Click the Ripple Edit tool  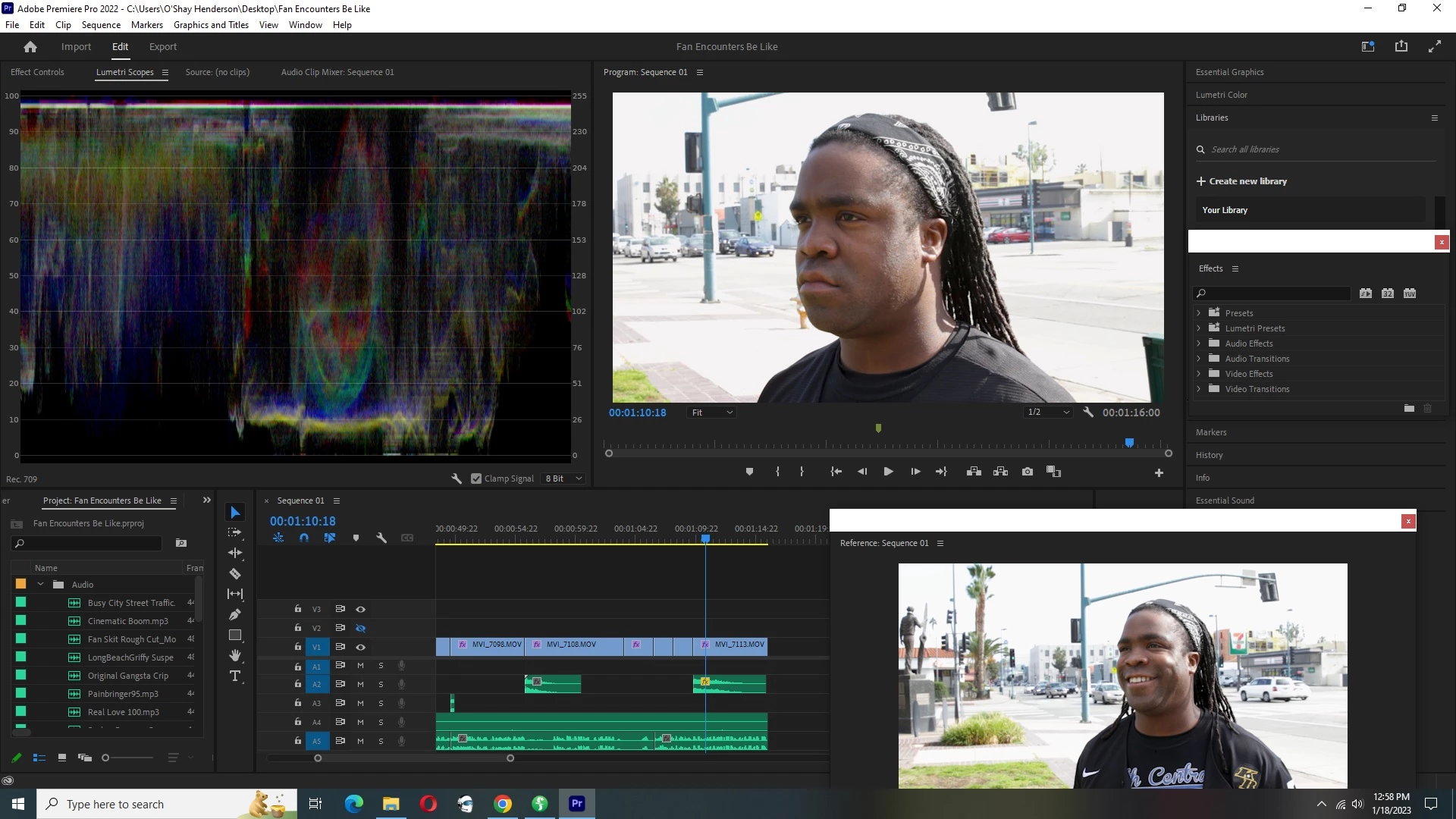(x=235, y=553)
